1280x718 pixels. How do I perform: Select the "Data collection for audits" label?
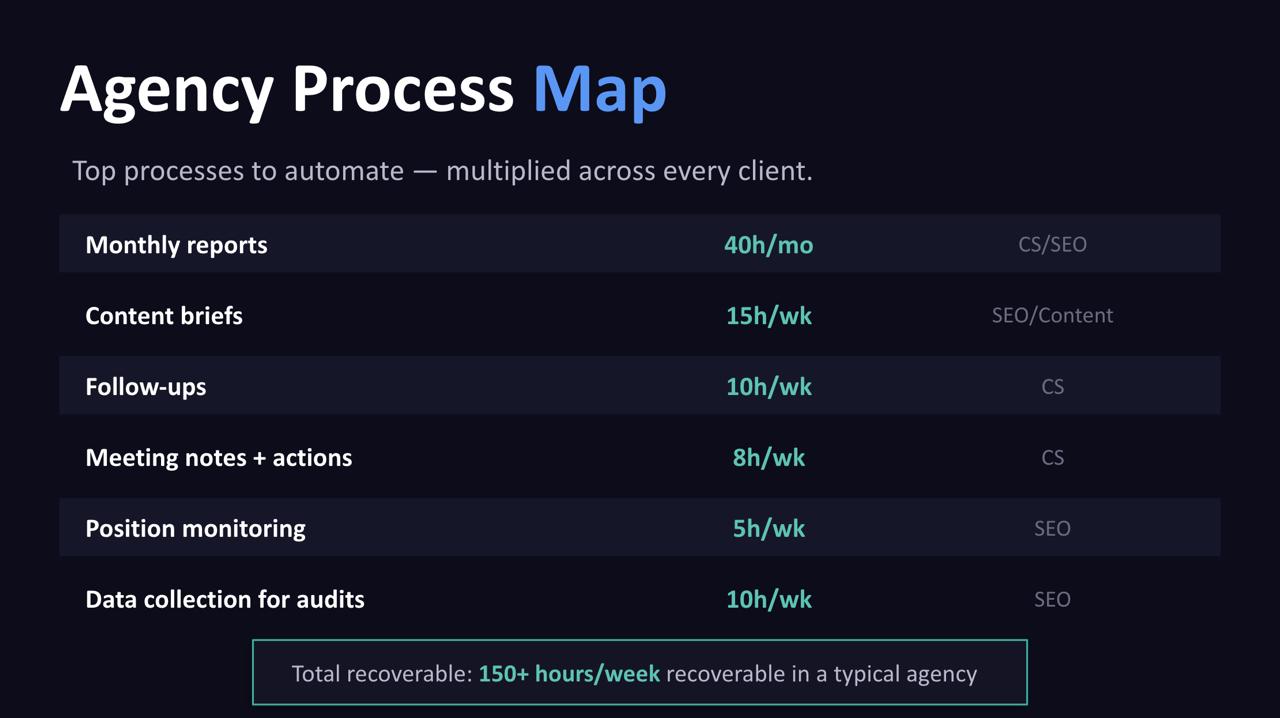pos(225,600)
